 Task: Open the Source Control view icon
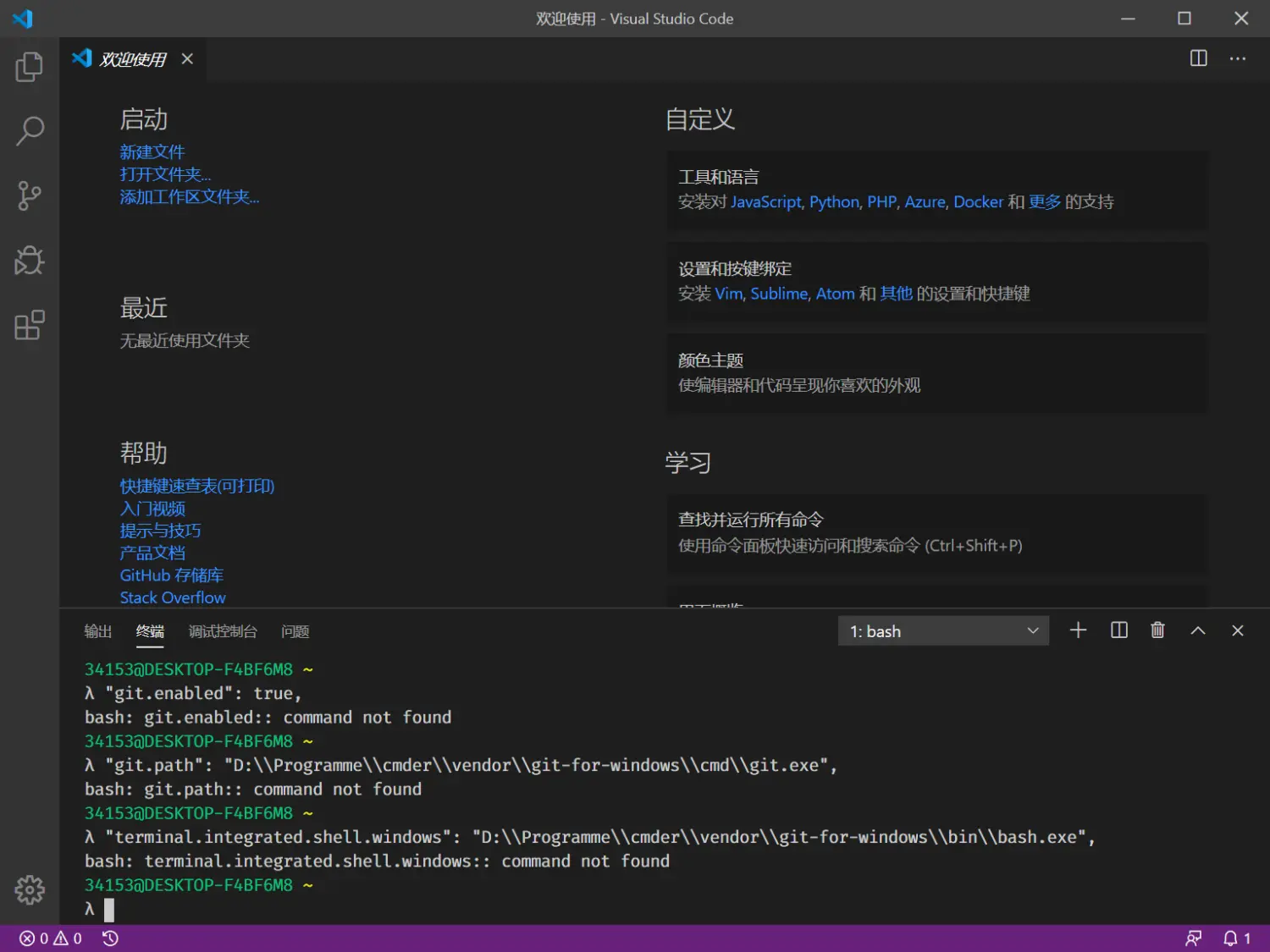(x=29, y=195)
